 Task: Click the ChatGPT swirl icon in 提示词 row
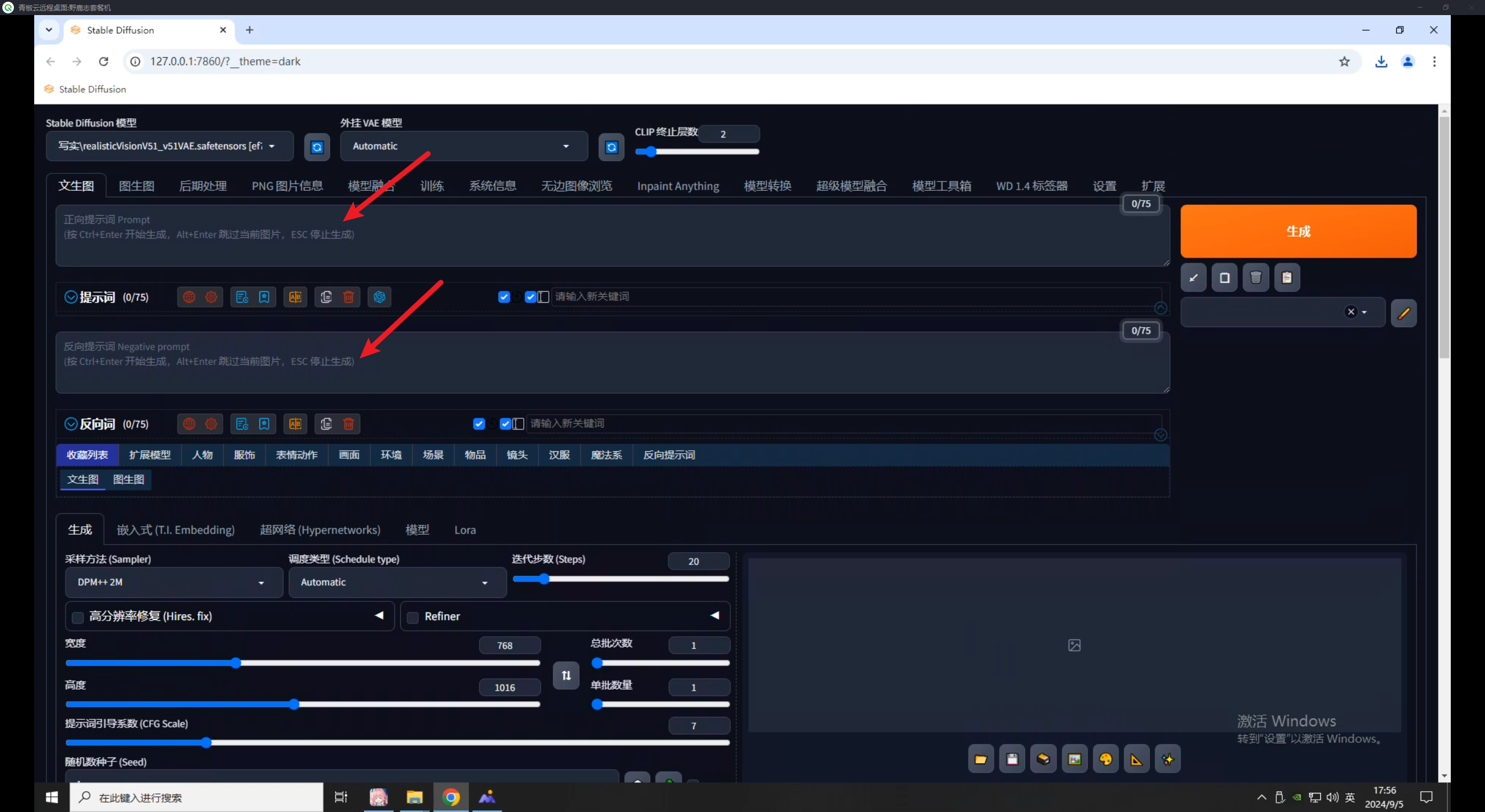pyautogui.click(x=379, y=297)
